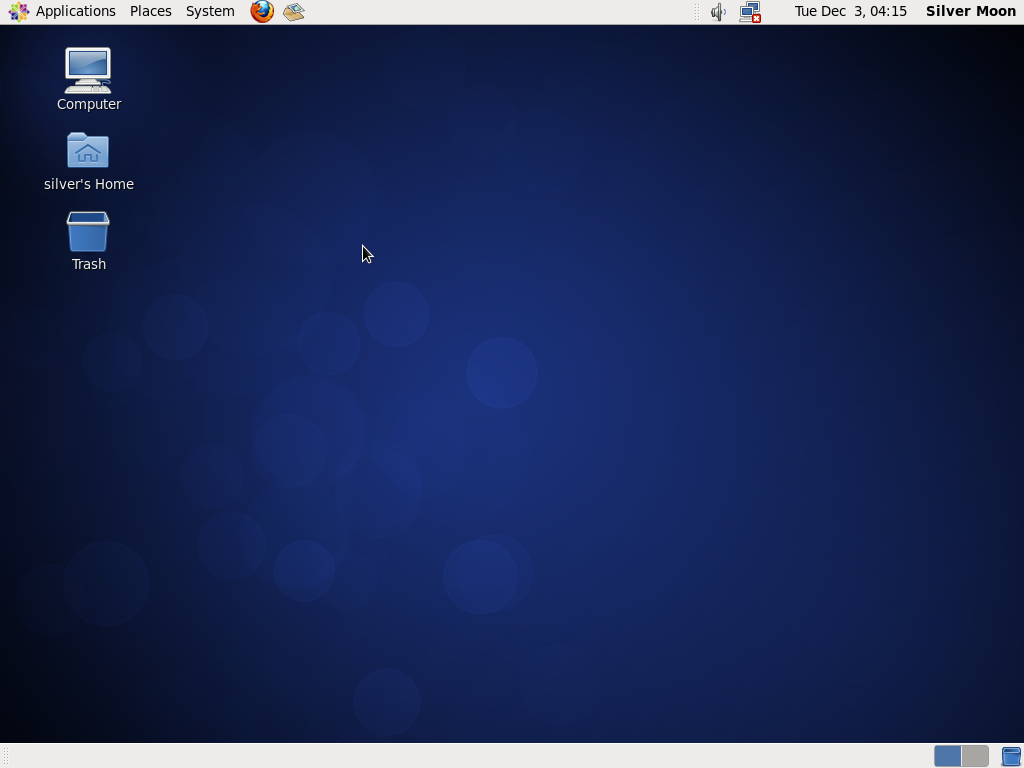Click the speaker volume control icon
Image resolution: width=1024 pixels, height=768 pixels.
(718, 12)
